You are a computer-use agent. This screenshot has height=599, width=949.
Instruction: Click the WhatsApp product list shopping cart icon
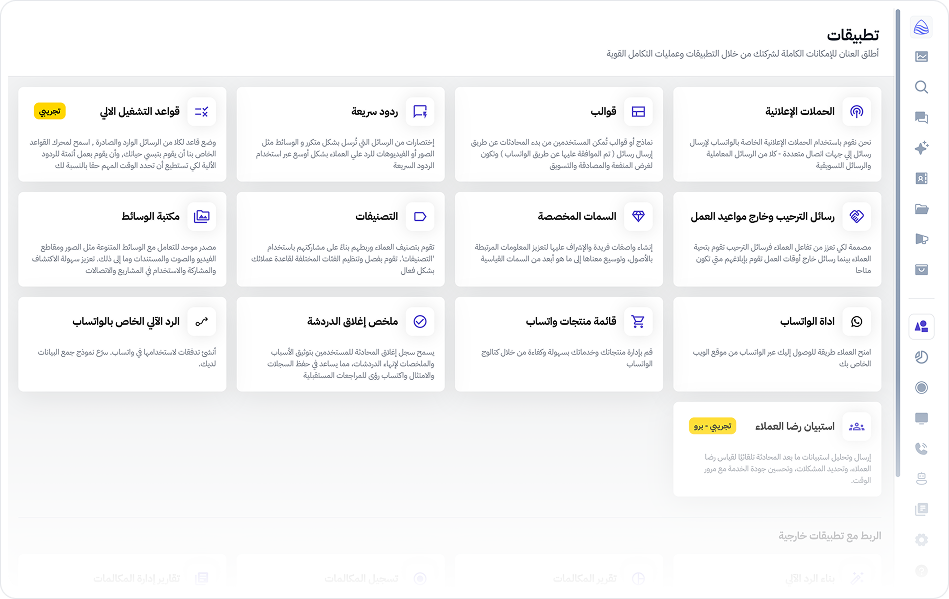pos(638,321)
